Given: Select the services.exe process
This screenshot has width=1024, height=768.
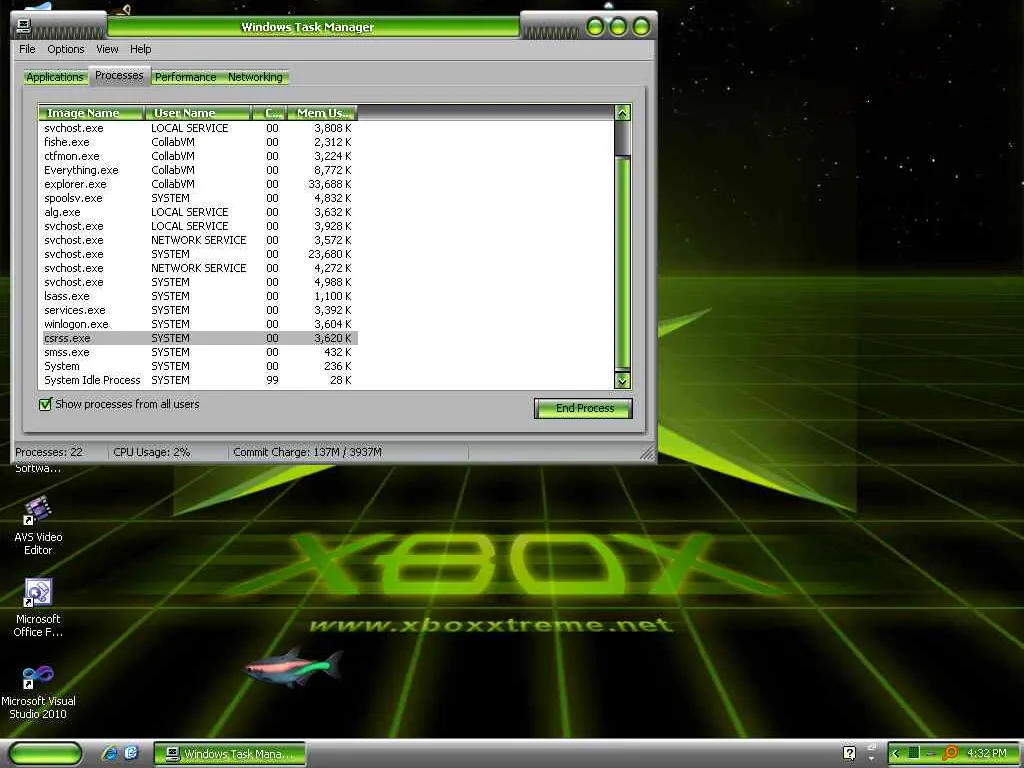Looking at the screenshot, I should click(198, 310).
